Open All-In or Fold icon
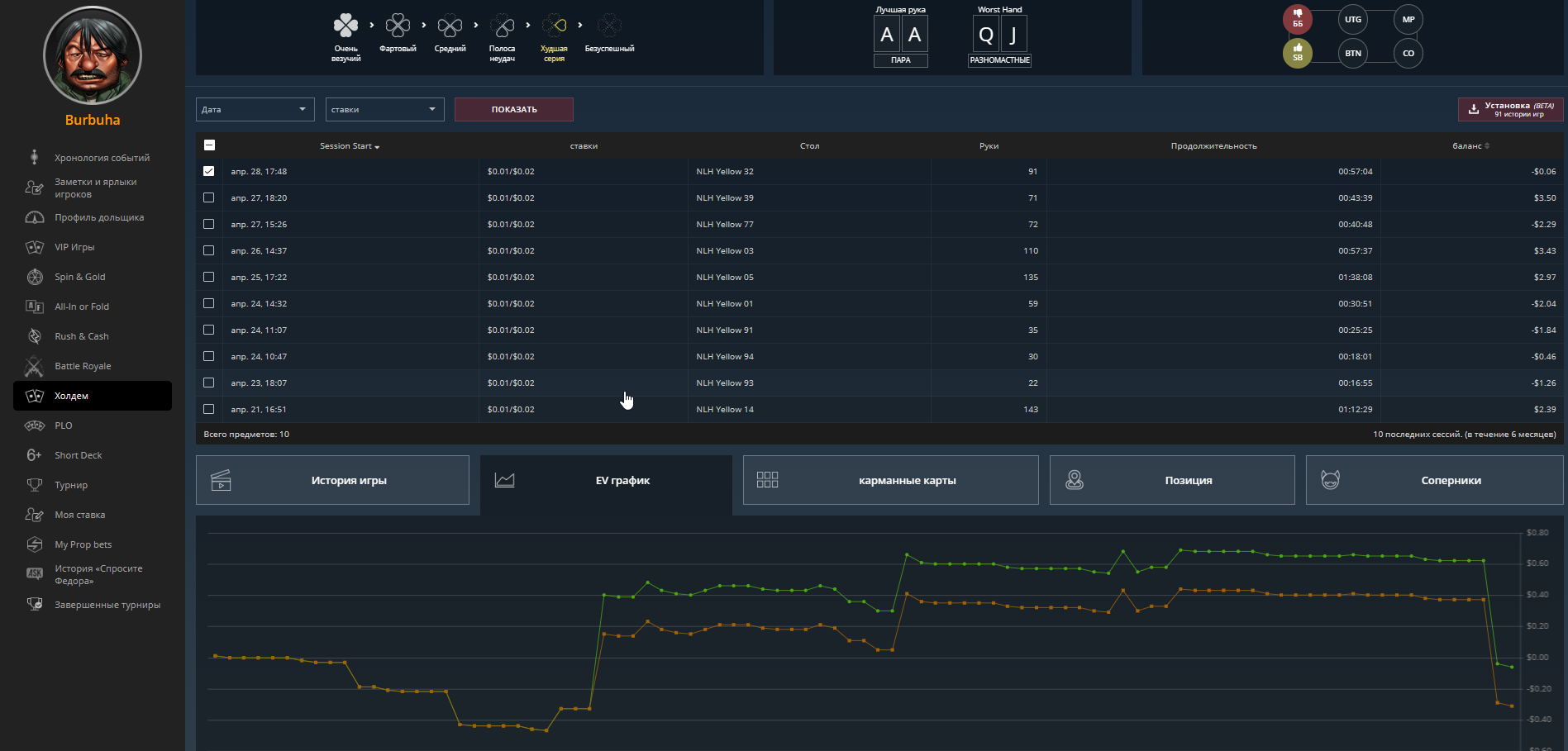This screenshot has height=751, width=1568. click(x=35, y=307)
